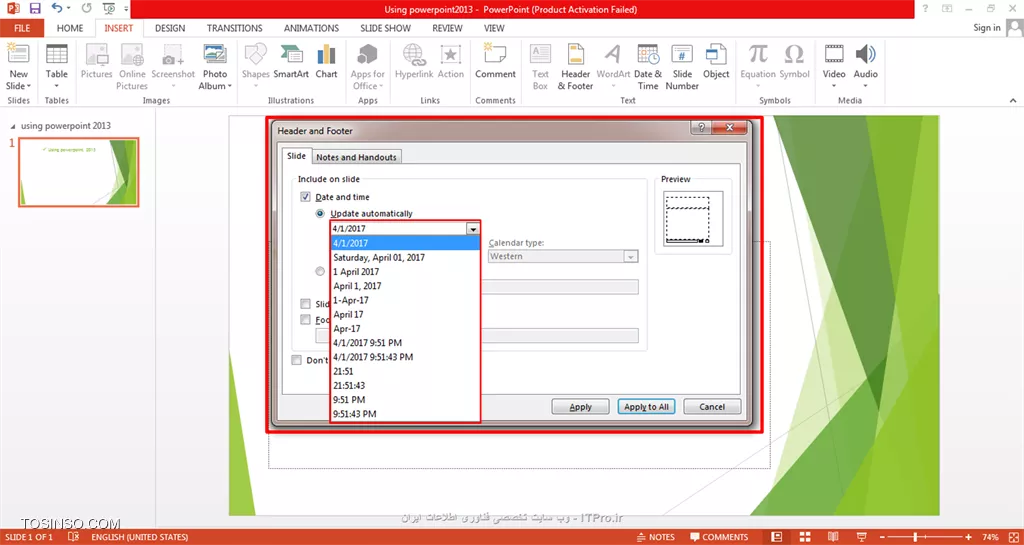Select the Update automatically radio button
Image resolution: width=1024 pixels, height=545 pixels.
point(320,213)
